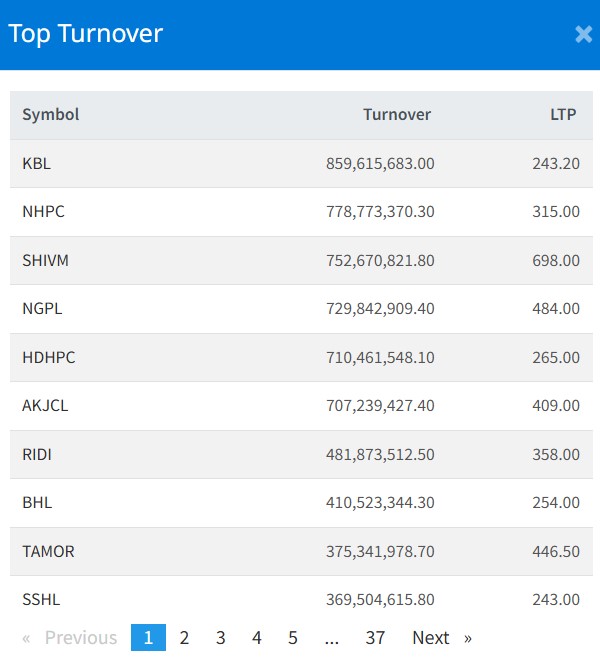The height and width of the screenshot is (659, 600).
Task: Choose the SHIVM symbol entry
Action: point(45,260)
